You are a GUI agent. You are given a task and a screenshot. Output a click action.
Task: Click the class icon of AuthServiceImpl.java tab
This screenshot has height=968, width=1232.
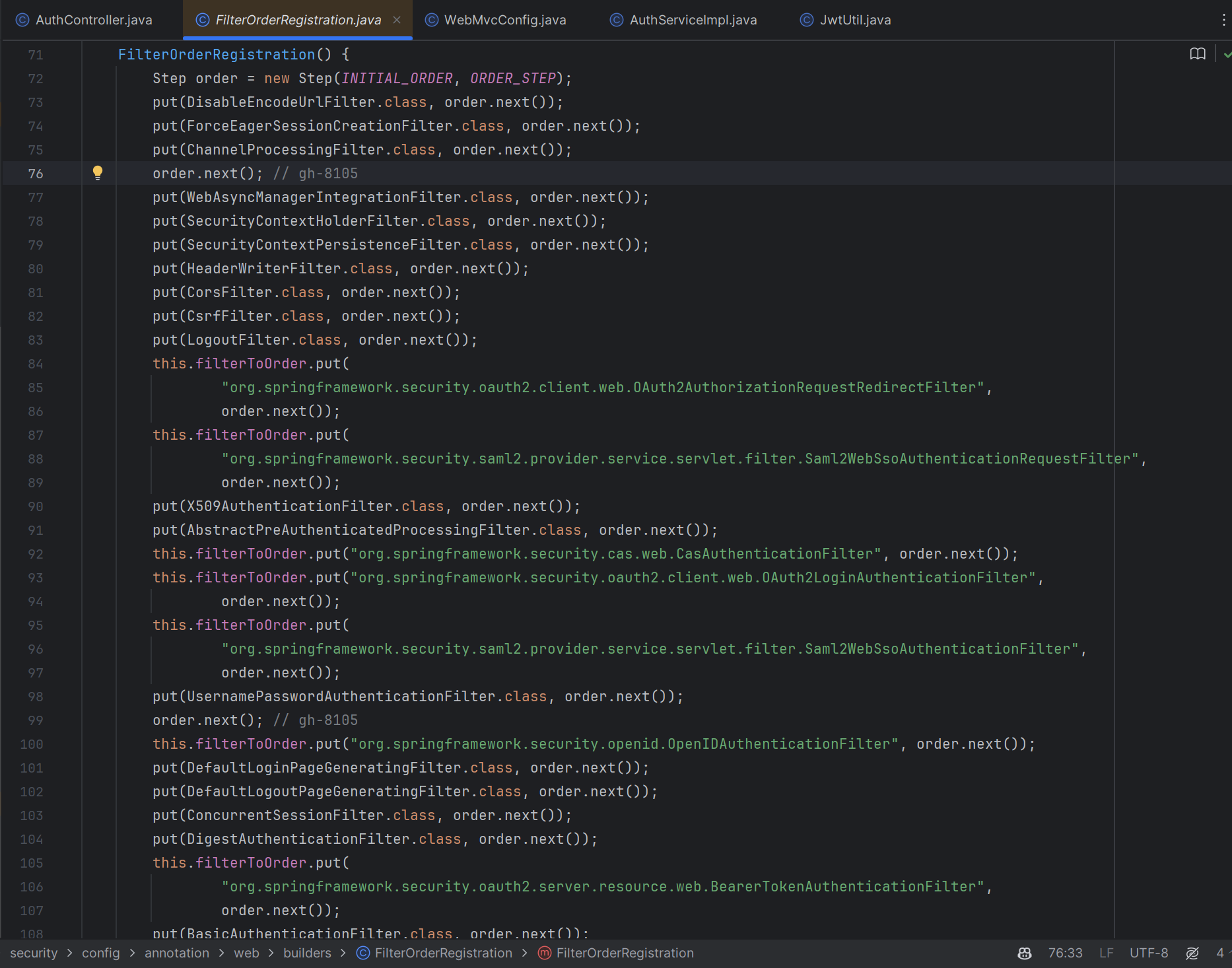(x=617, y=20)
